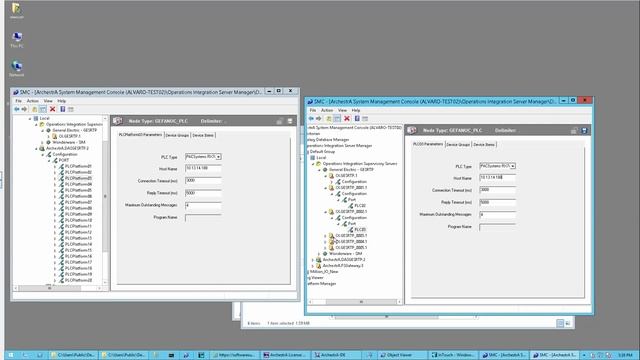Expand PLCPlatform01 node in left tree

55,167
